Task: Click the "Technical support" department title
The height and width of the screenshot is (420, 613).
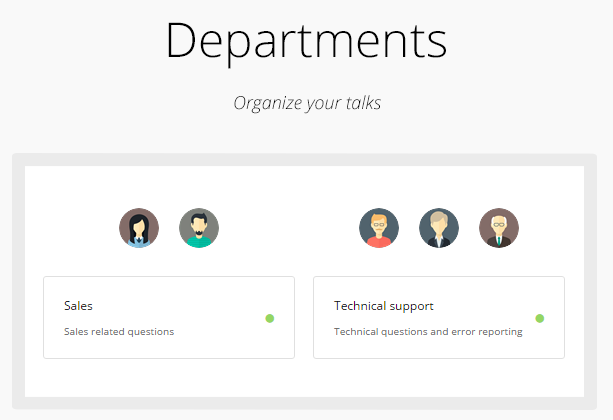Action: tap(384, 306)
